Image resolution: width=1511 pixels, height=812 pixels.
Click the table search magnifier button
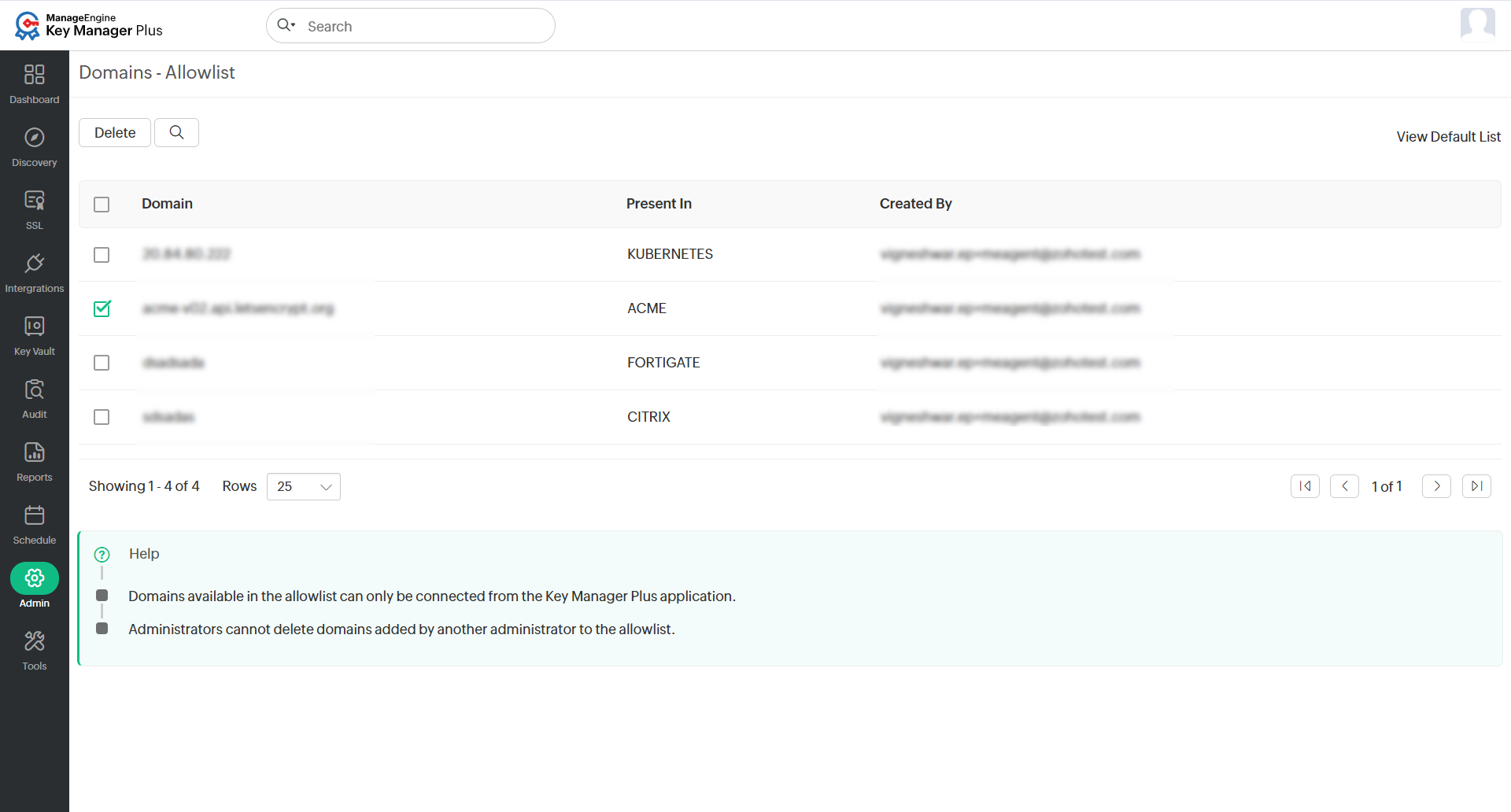[x=176, y=132]
